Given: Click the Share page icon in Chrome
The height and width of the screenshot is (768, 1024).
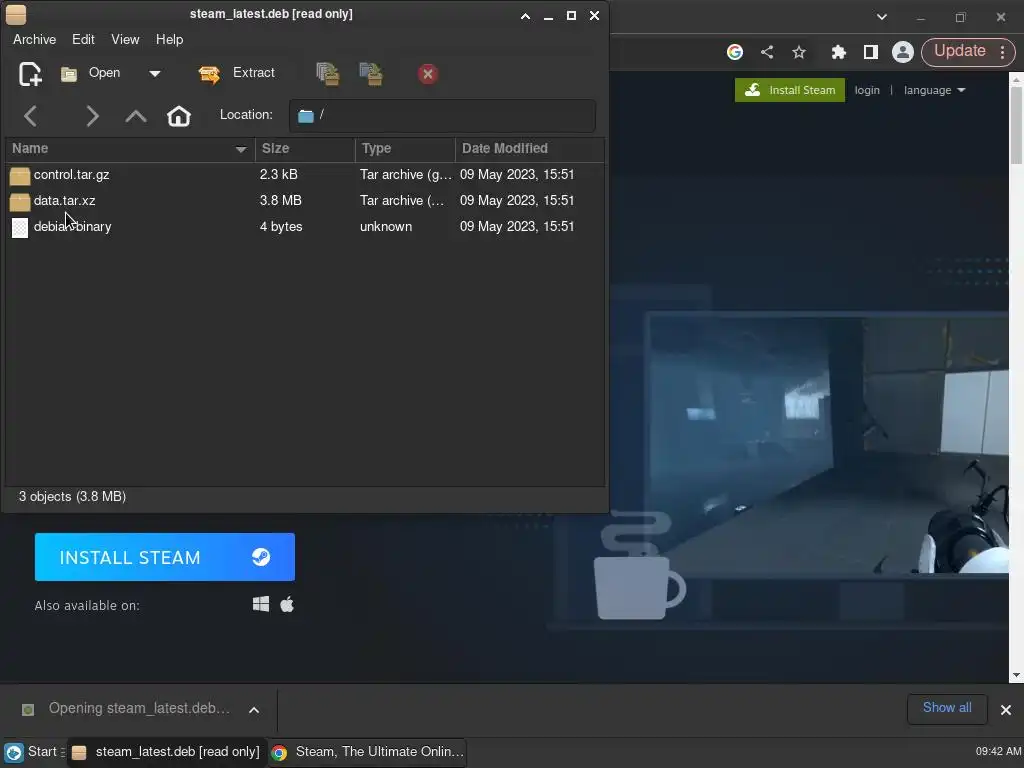Looking at the screenshot, I should (x=767, y=52).
